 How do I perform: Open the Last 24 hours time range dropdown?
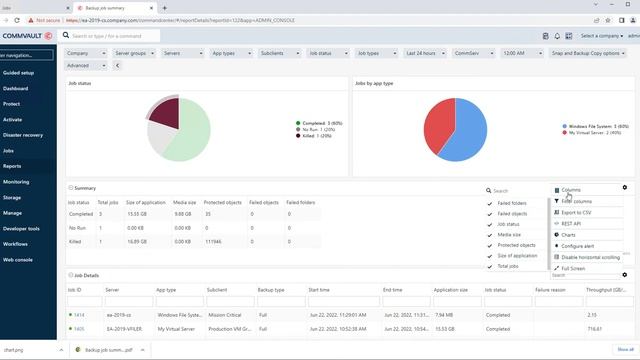pos(426,53)
